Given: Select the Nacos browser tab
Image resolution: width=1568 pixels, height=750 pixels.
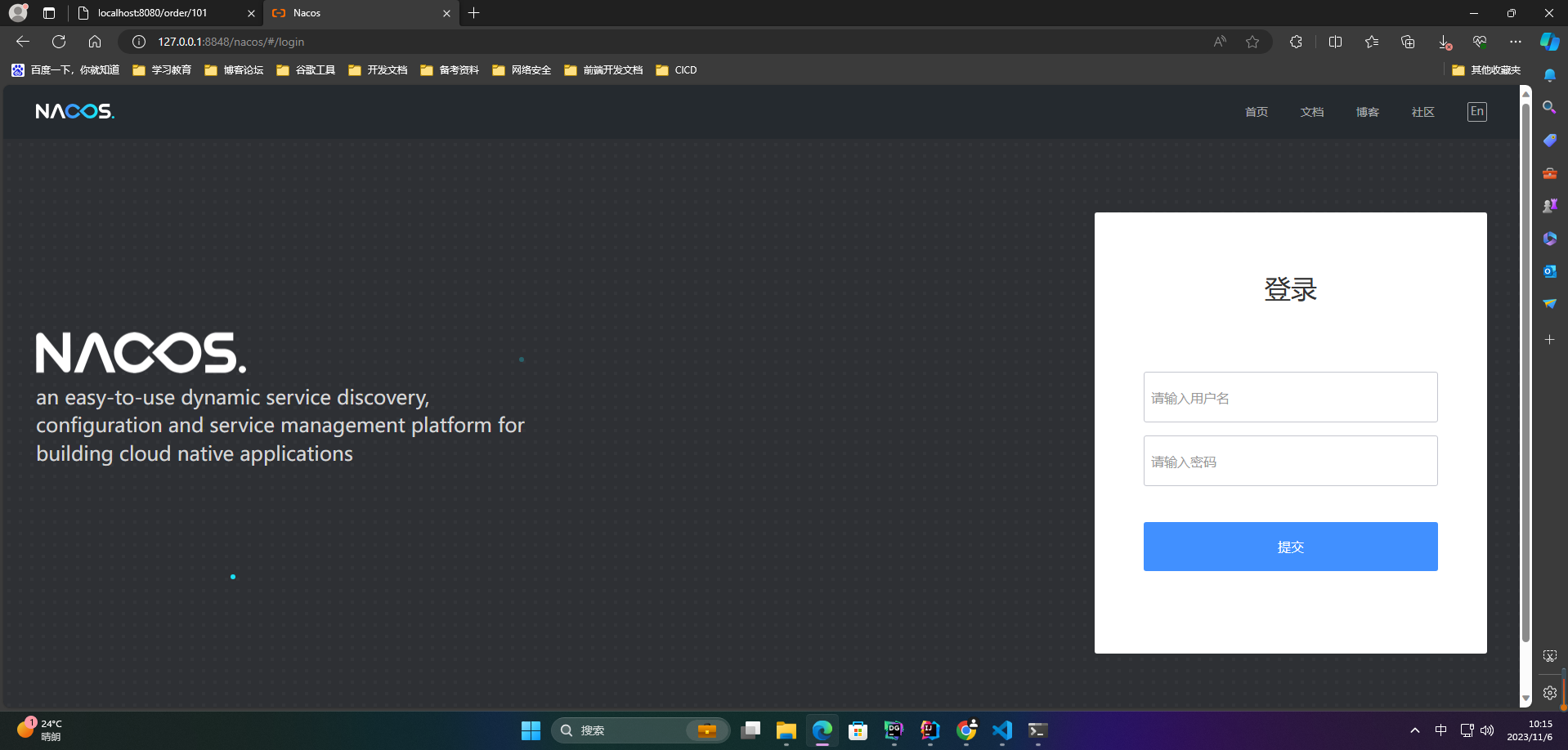Looking at the screenshot, I should (360, 13).
